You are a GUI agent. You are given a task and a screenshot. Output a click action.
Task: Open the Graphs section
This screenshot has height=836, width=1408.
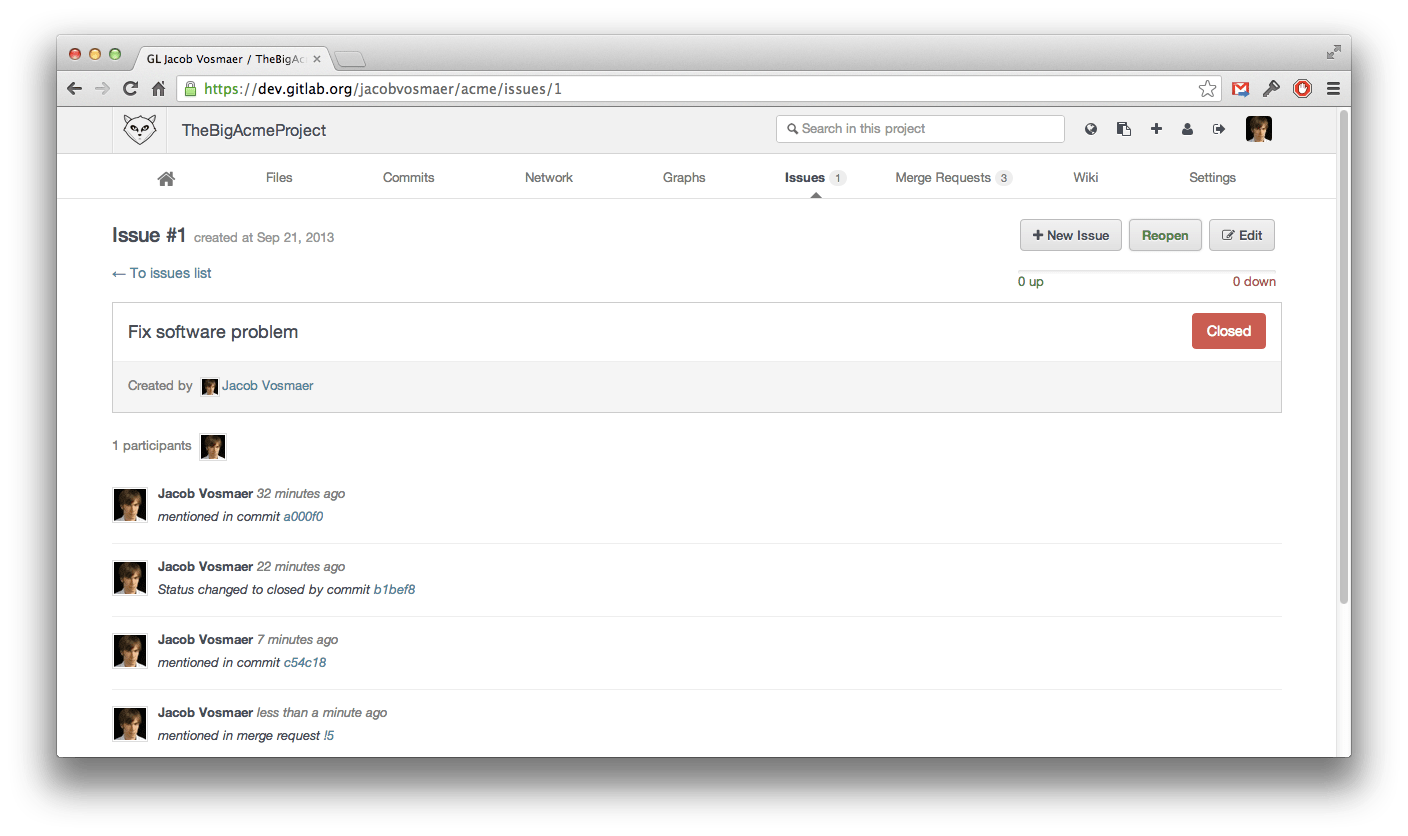tap(684, 177)
